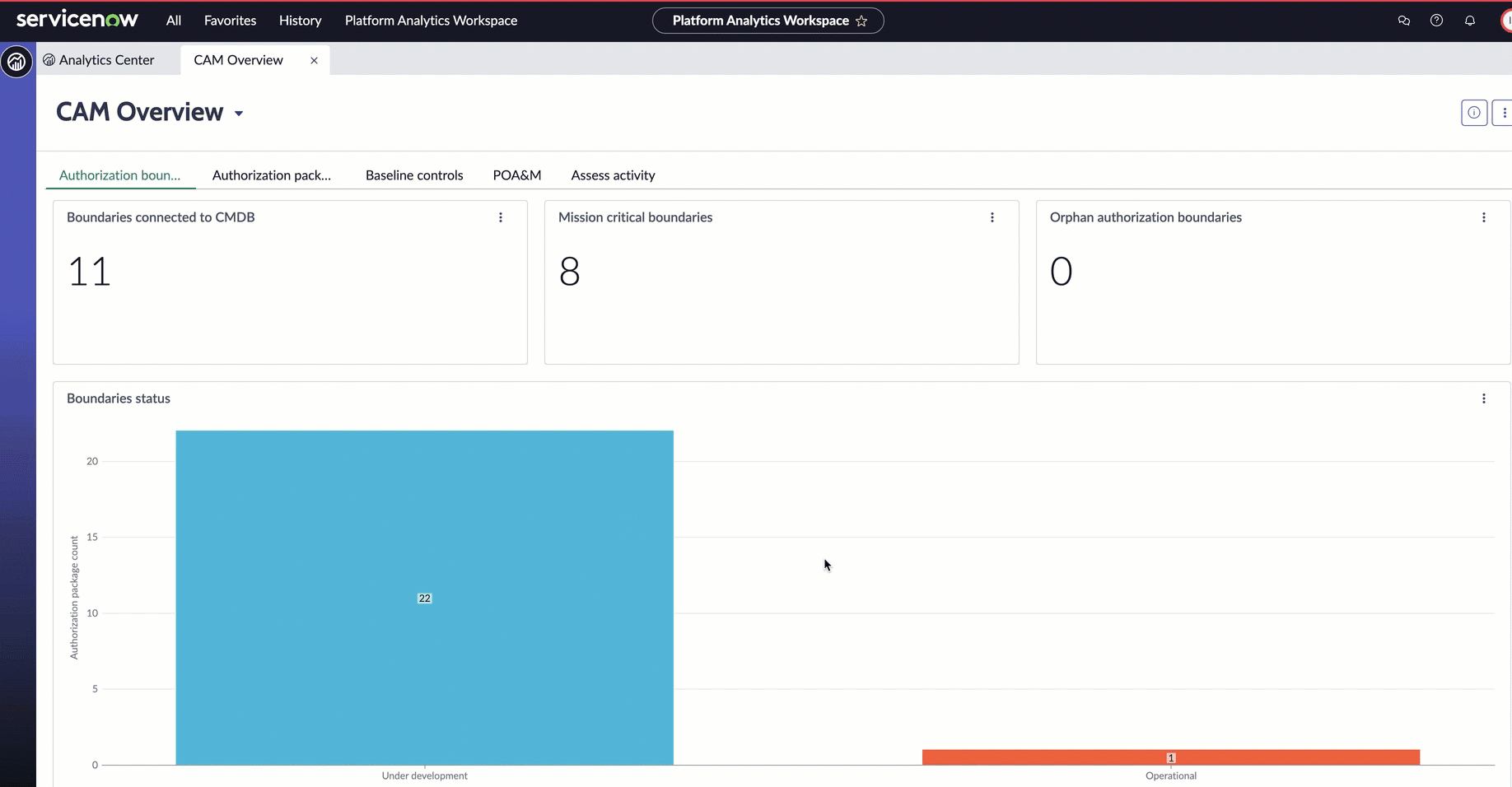Image resolution: width=1512 pixels, height=787 pixels.
Task: Click the Platform Analytics Workspace title pill
Action: (x=768, y=21)
